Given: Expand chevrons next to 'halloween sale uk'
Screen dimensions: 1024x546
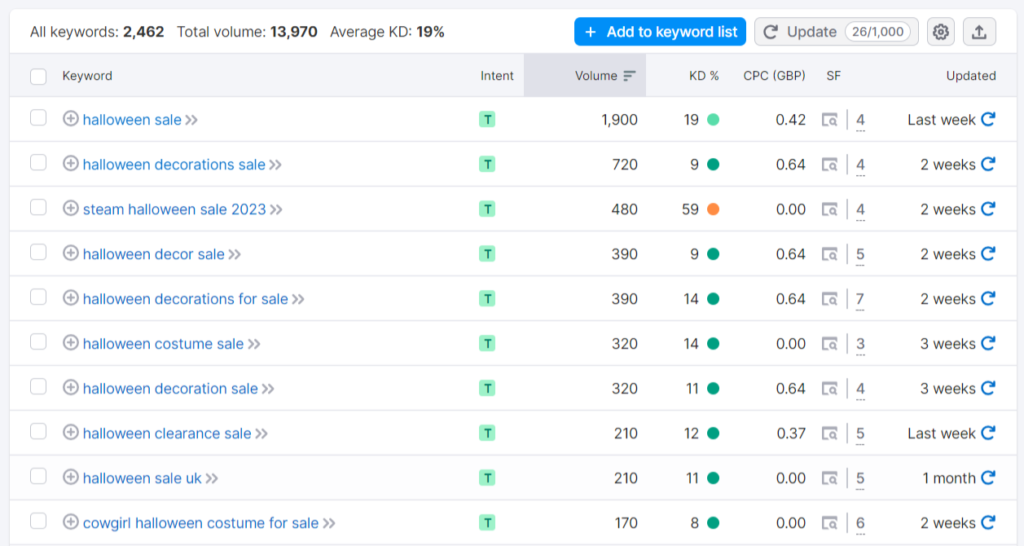Looking at the screenshot, I should point(212,478).
